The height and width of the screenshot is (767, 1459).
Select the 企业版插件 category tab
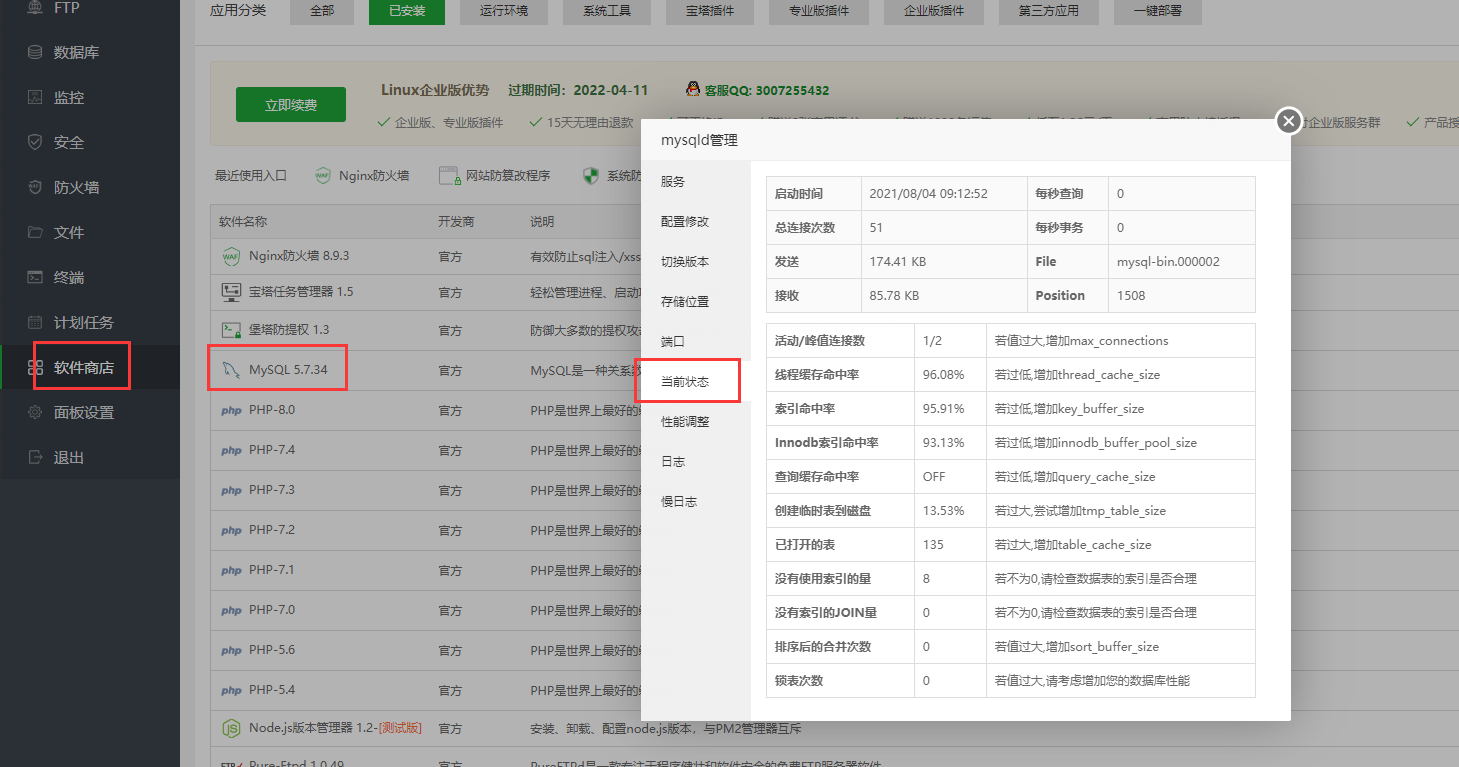(x=934, y=12)
